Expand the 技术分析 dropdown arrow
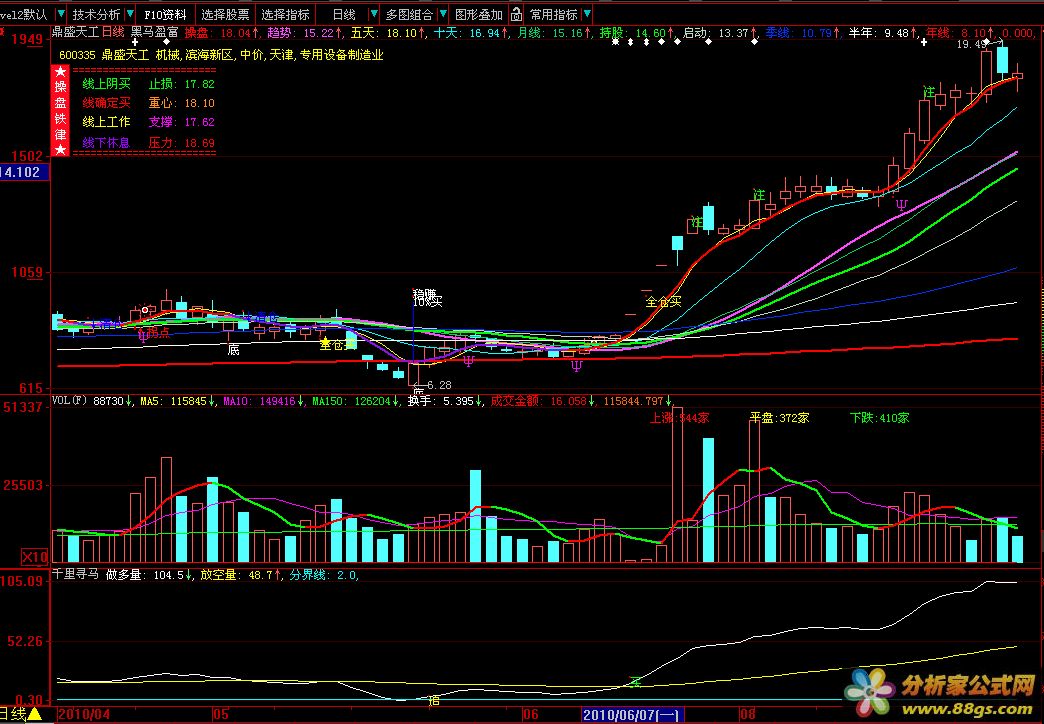Screen dimensions: 1044x724 tap(129, 14)
